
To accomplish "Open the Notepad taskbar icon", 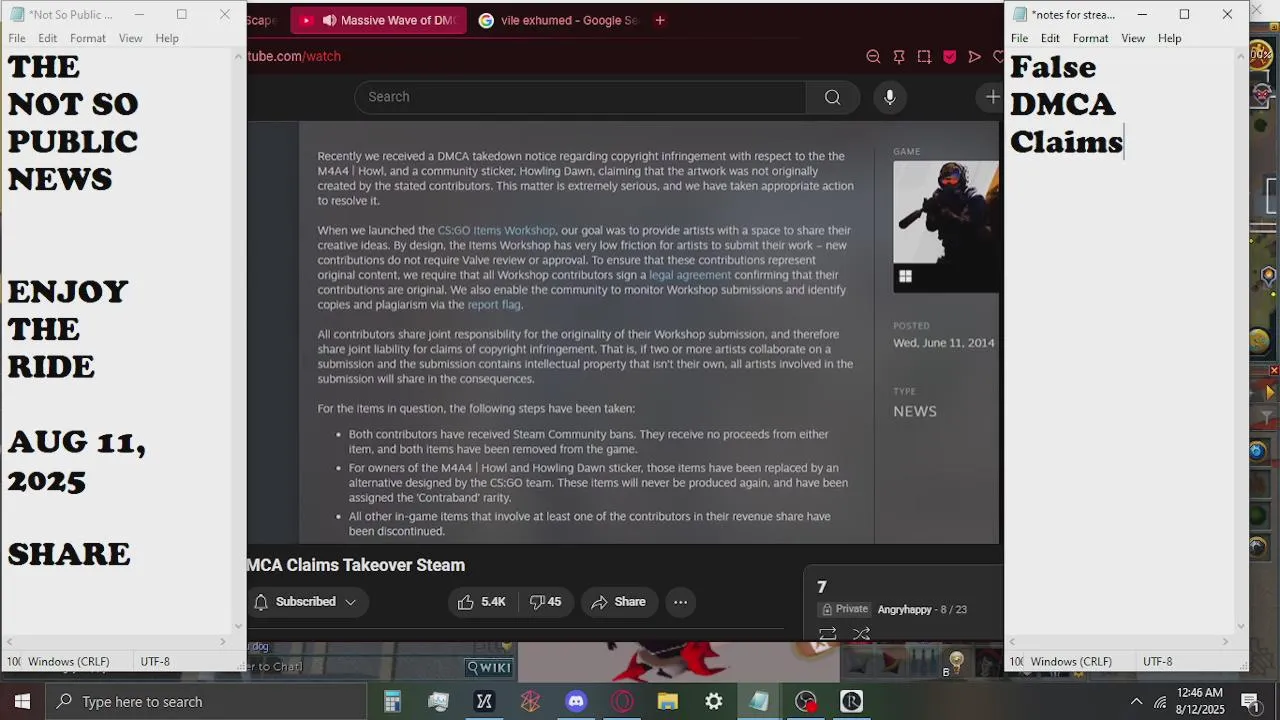I will point(759,702).
